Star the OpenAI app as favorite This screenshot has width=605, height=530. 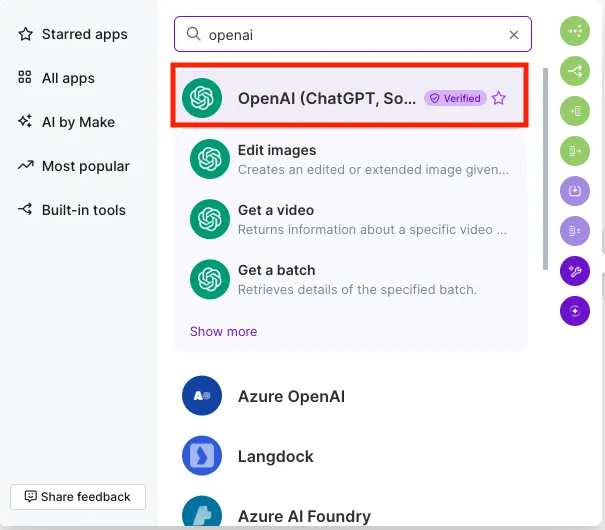point(499,98)
